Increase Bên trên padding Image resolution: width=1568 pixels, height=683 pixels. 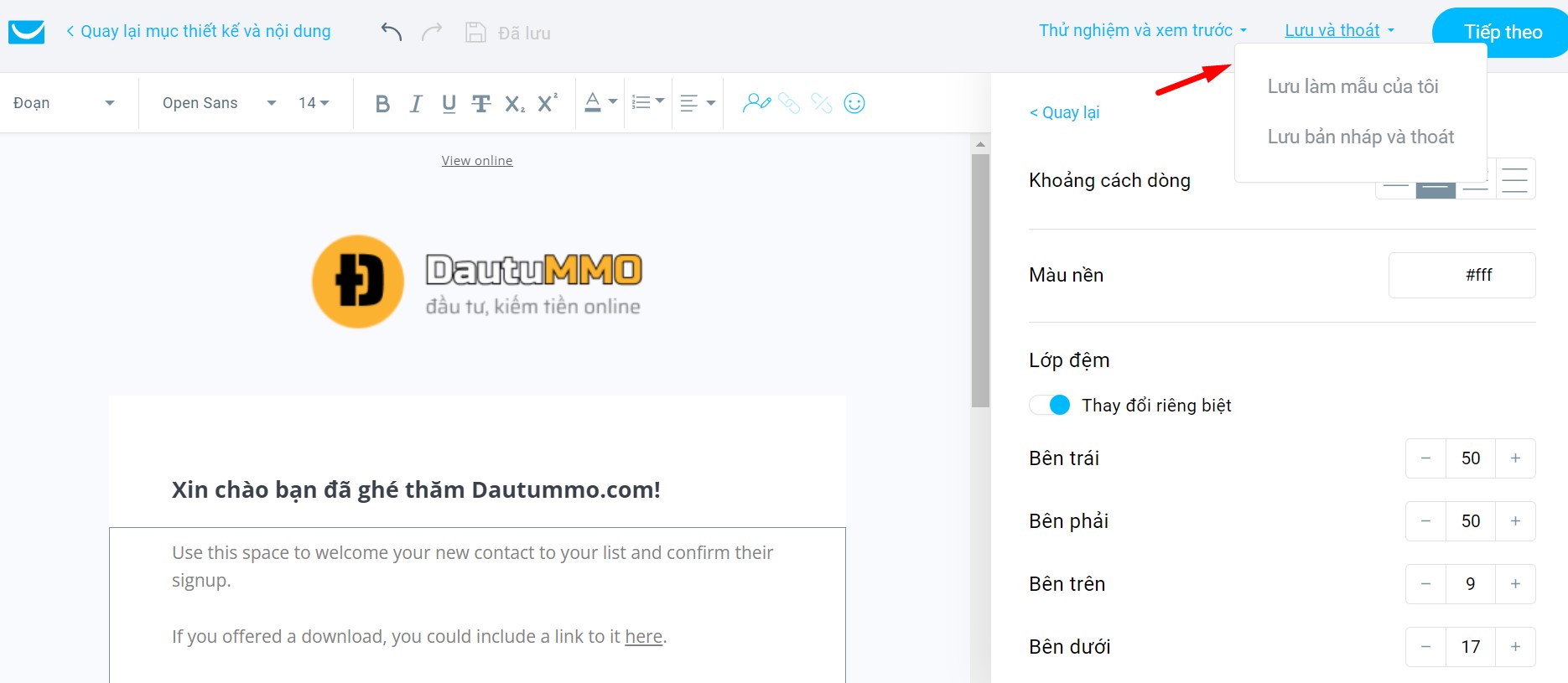coord(1515,584)
